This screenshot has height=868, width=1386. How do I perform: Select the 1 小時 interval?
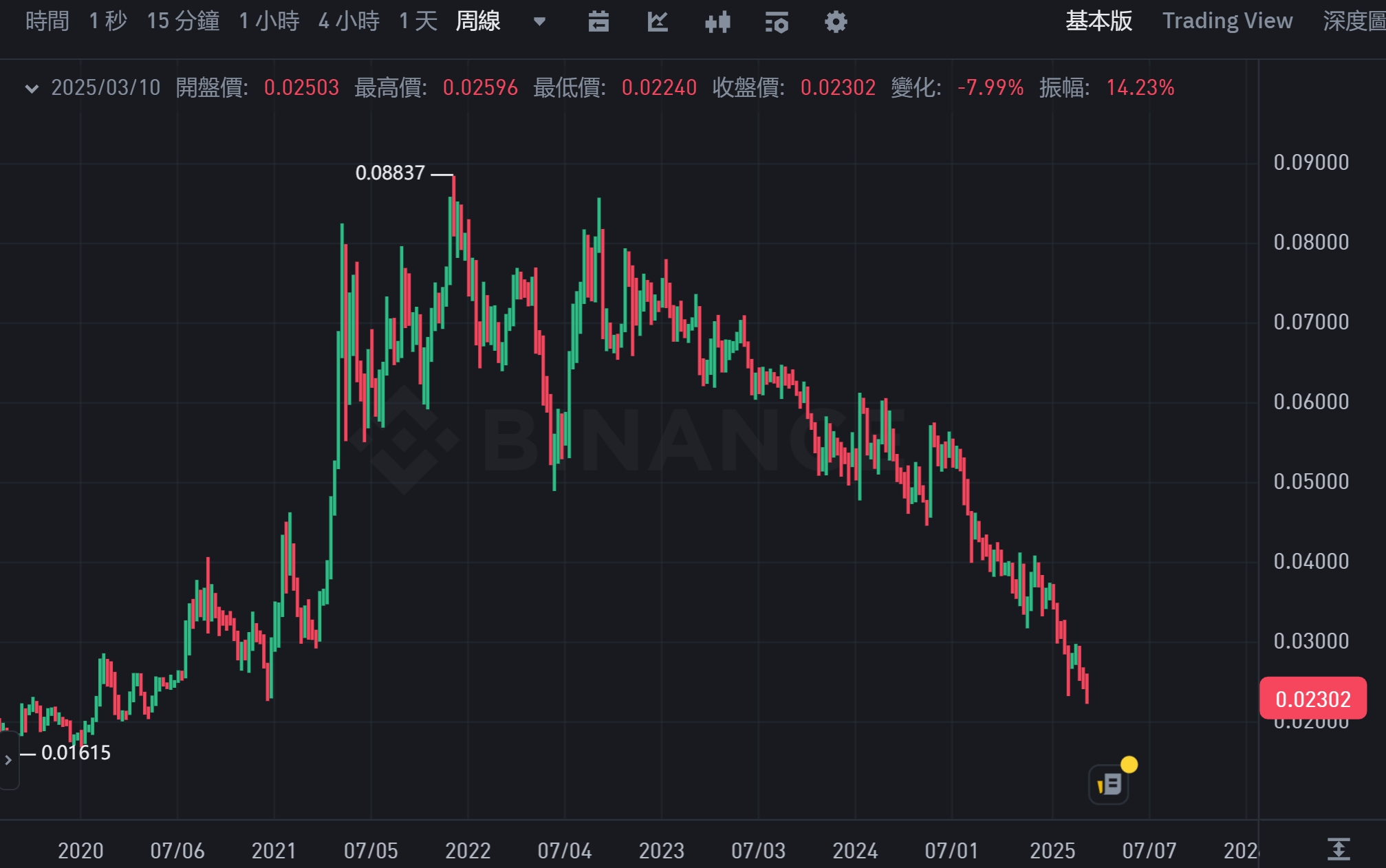[x=269, y=21]
